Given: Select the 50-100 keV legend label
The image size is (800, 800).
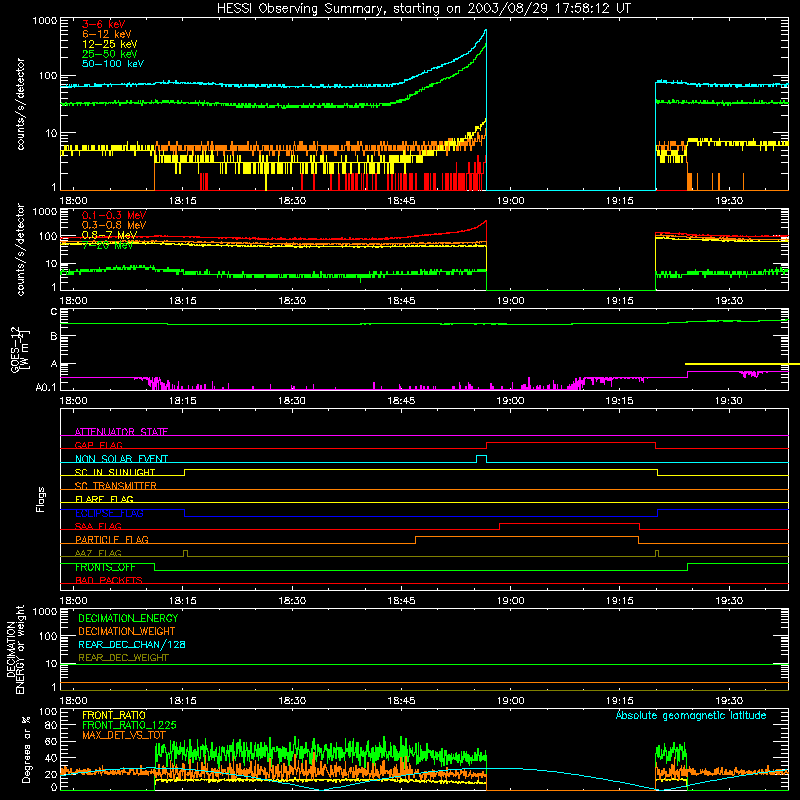Looking at the screenshot, I should coord(113,64).
